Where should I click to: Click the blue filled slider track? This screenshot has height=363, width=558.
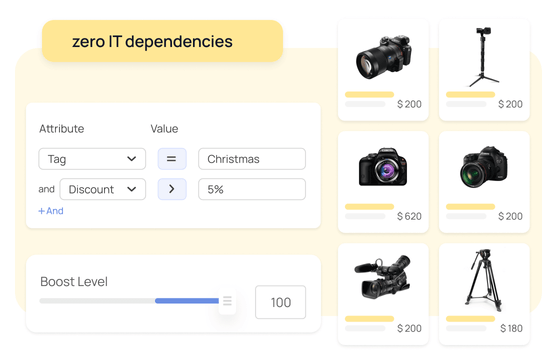click(187, 301)
